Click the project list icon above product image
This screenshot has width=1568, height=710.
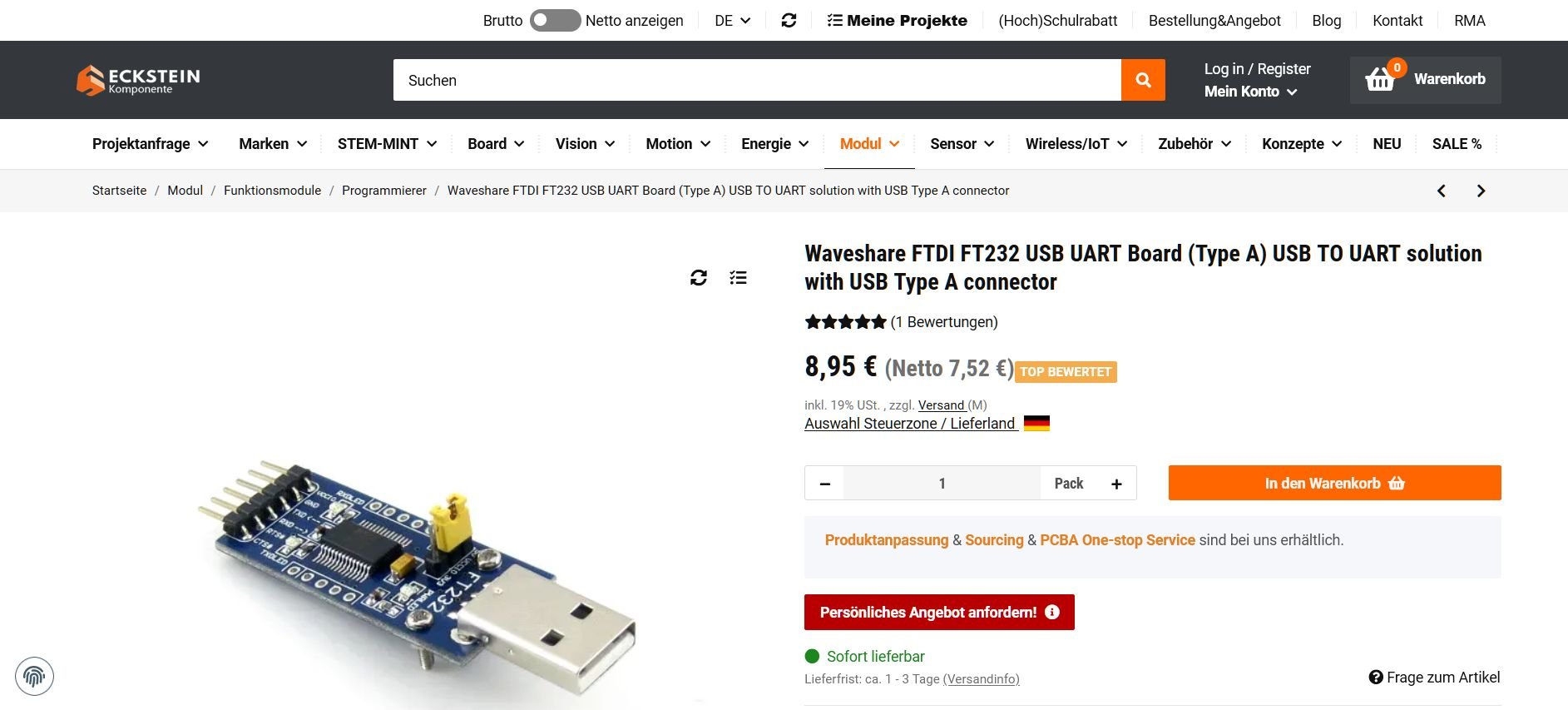pyautogui.click(x=738, y=278)
